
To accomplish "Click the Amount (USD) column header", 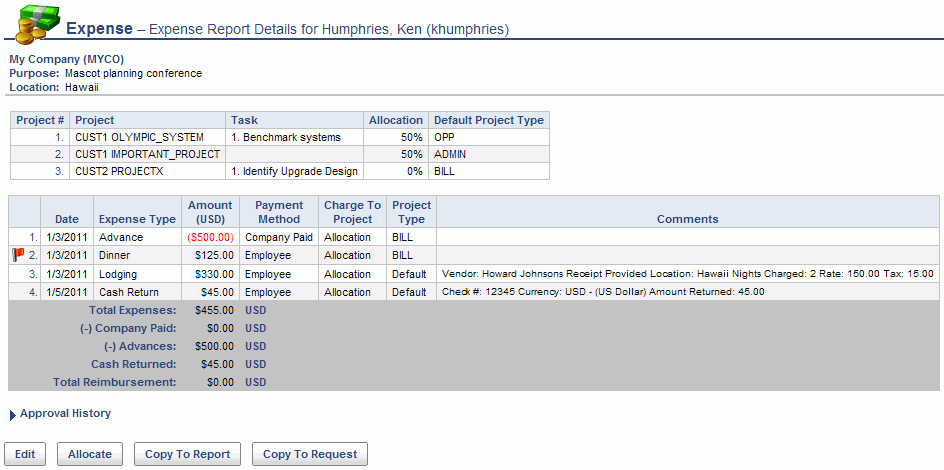I will pyautogui.click(x=210, y=212).
